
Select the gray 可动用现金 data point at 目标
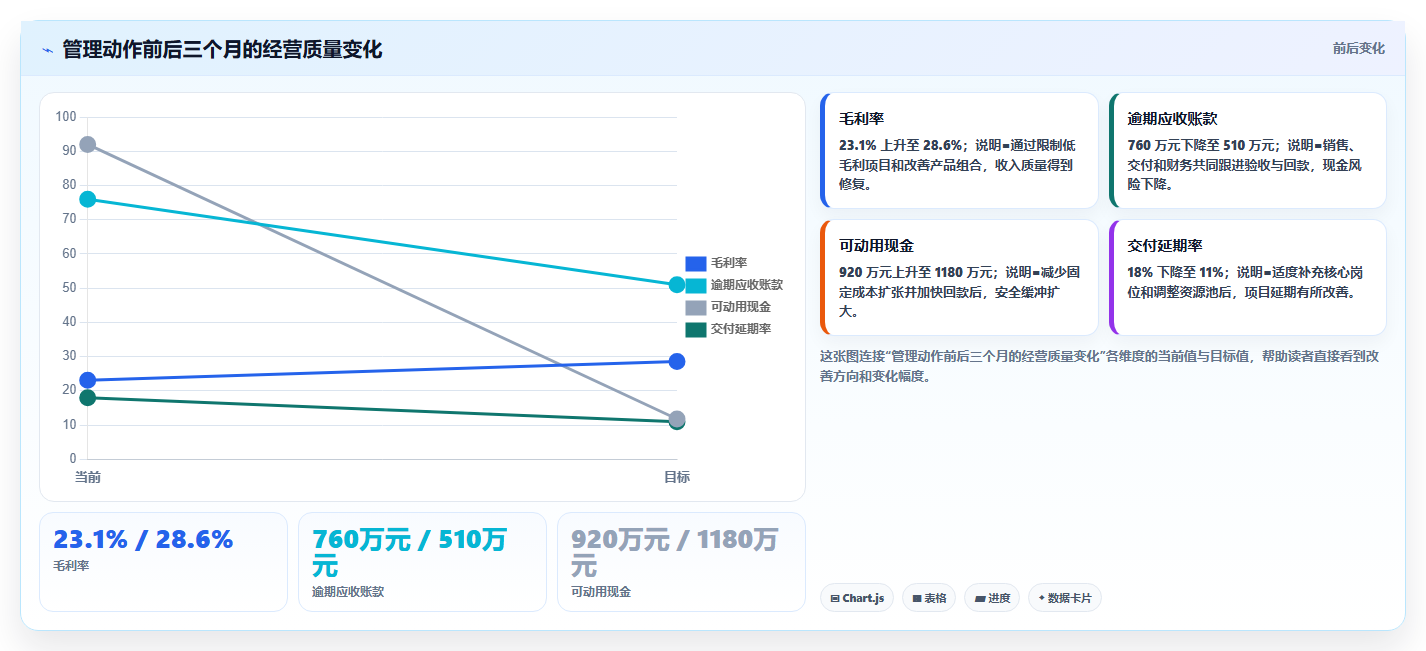[677, 419]
